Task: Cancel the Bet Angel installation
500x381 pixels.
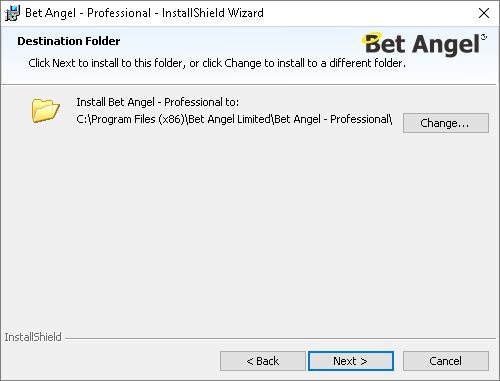Action: pyautogui.click(x=446, y=361)
